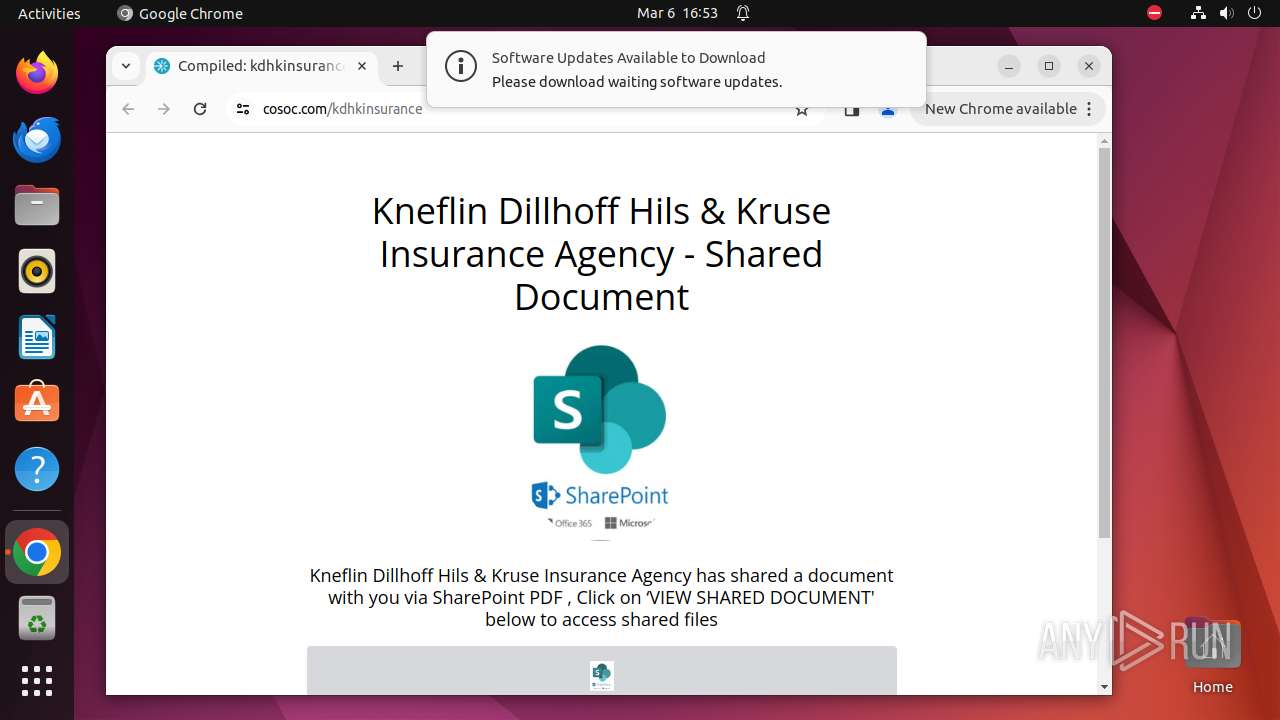Click Chrome's back arrow
Screen dimensions: 1280x720
click(x=128, y=109)
